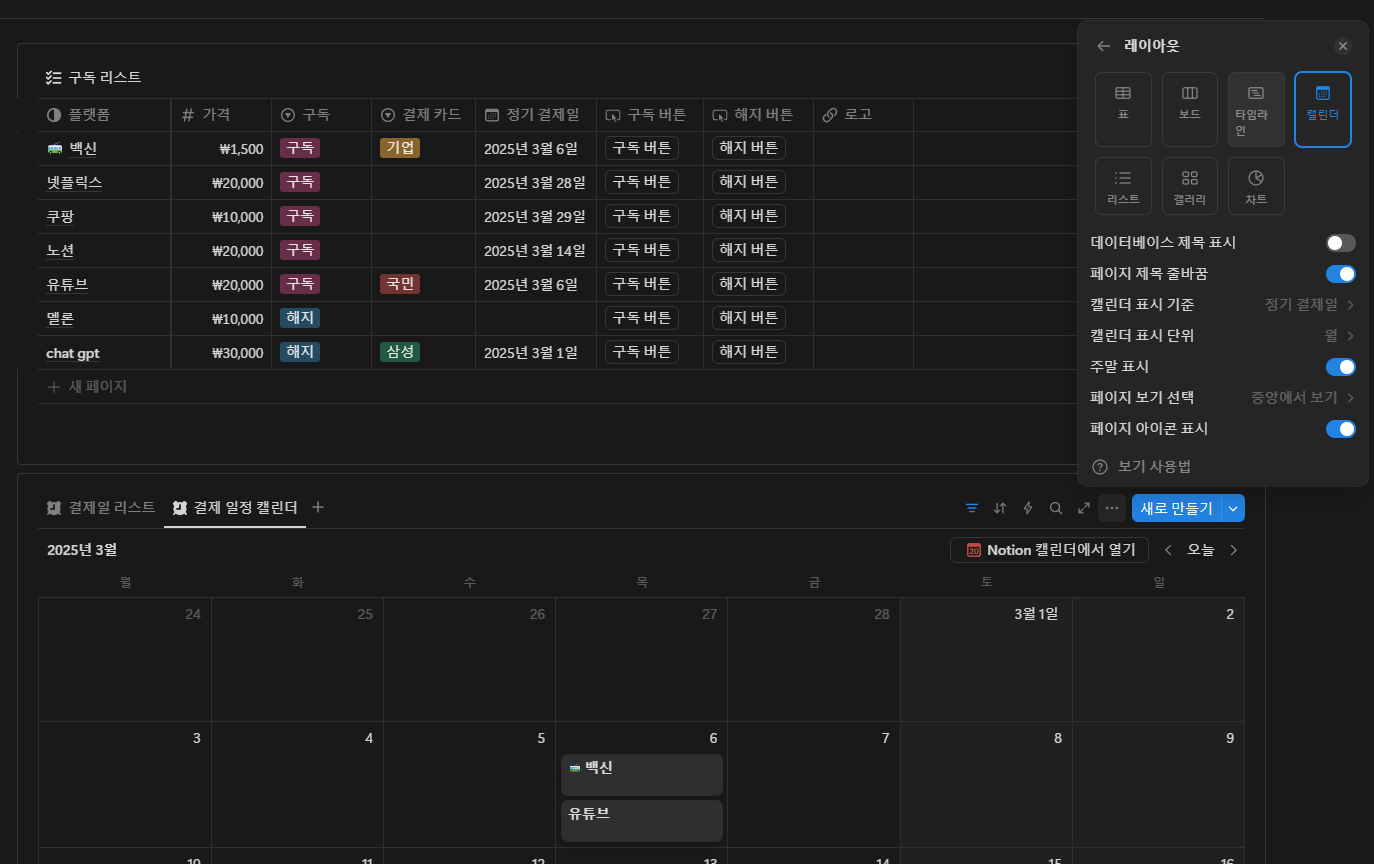Image resolution: width=1374 pixels, height=864 pixels.
Task: Add a new view with plus icon
Action: 318,507
